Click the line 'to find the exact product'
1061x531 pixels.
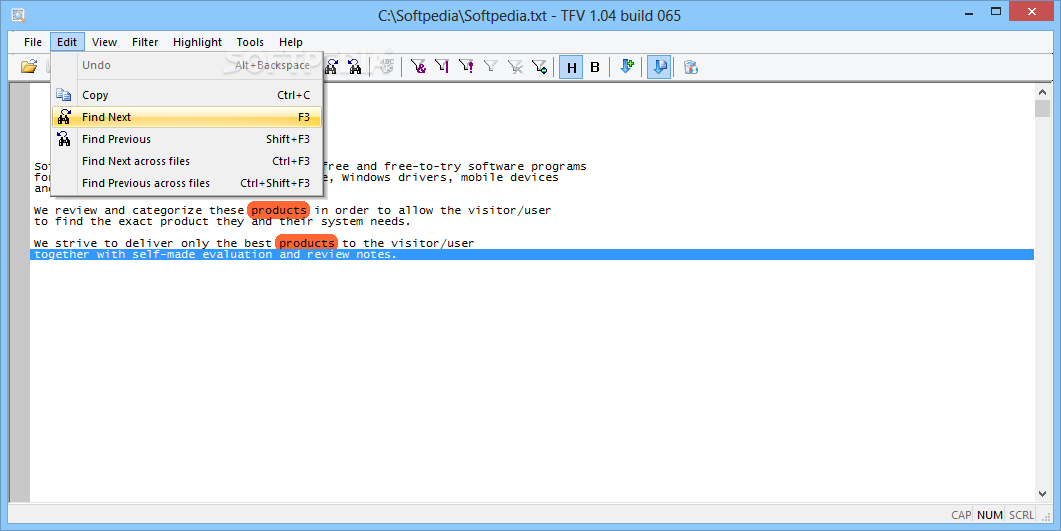(x=222, y=221)
